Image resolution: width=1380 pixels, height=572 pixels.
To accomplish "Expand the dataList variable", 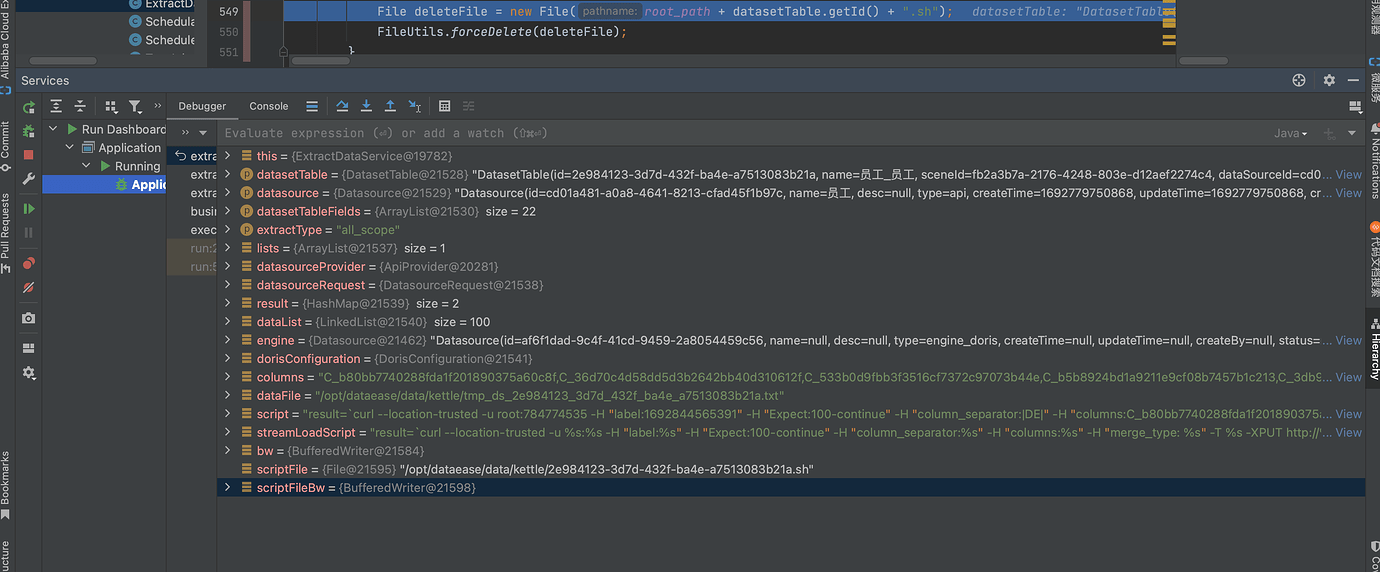I will pyautogui.click(x=228, y=322).
